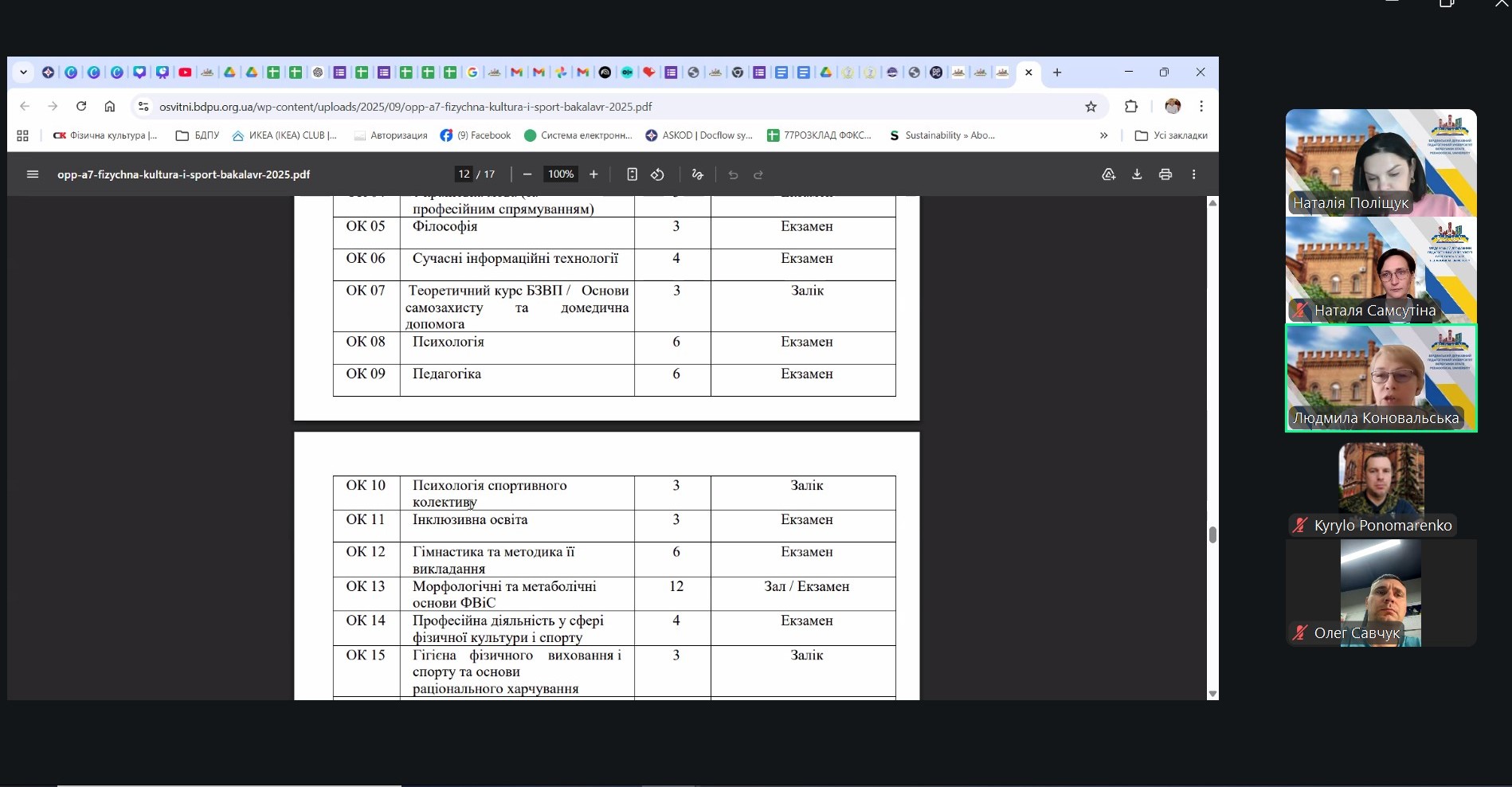Open the PDF viewer more actions menu
This screenshot has height=787, width=1512.
(x=1193, y=174)
